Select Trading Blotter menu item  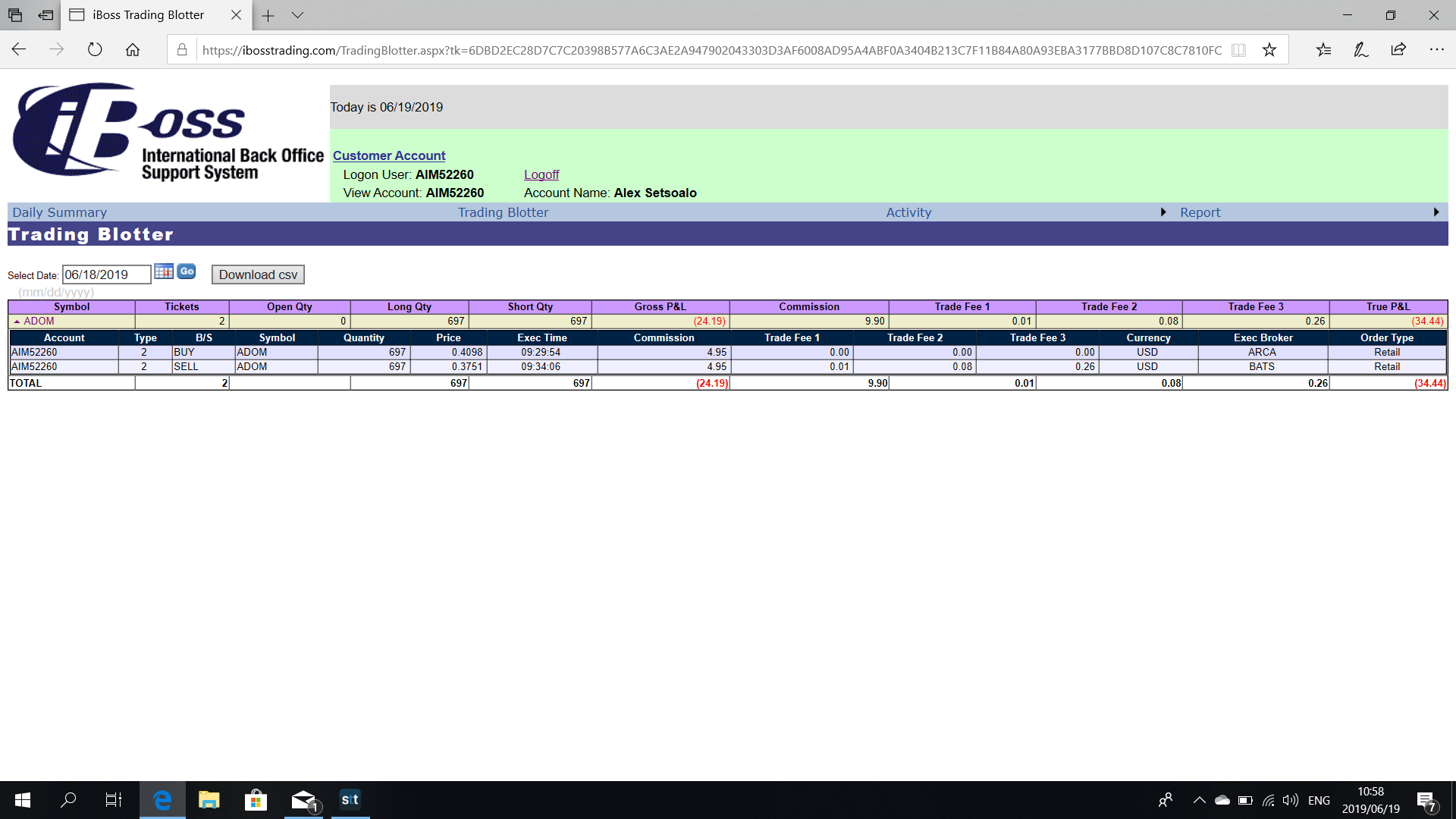point(503,212)
